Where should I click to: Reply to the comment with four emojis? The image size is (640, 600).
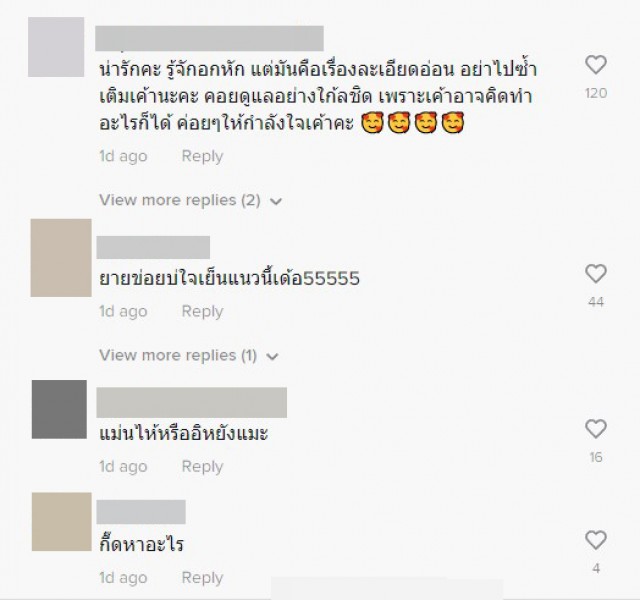pos(202,156)
